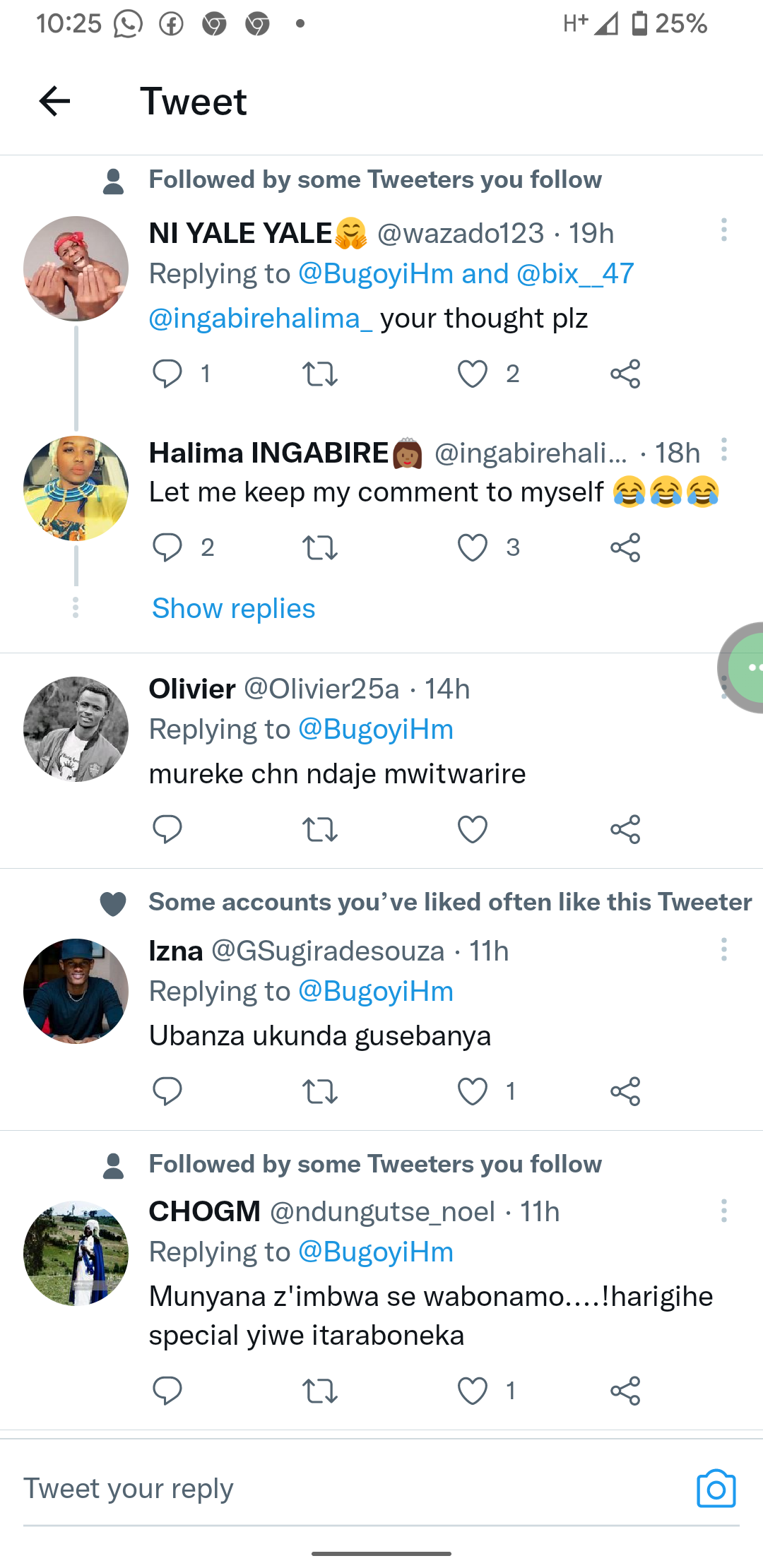Expand Show replies under Halima's tweet
Image resolution: width=763 pixels, height=1568 pixels.
(233, 608)
